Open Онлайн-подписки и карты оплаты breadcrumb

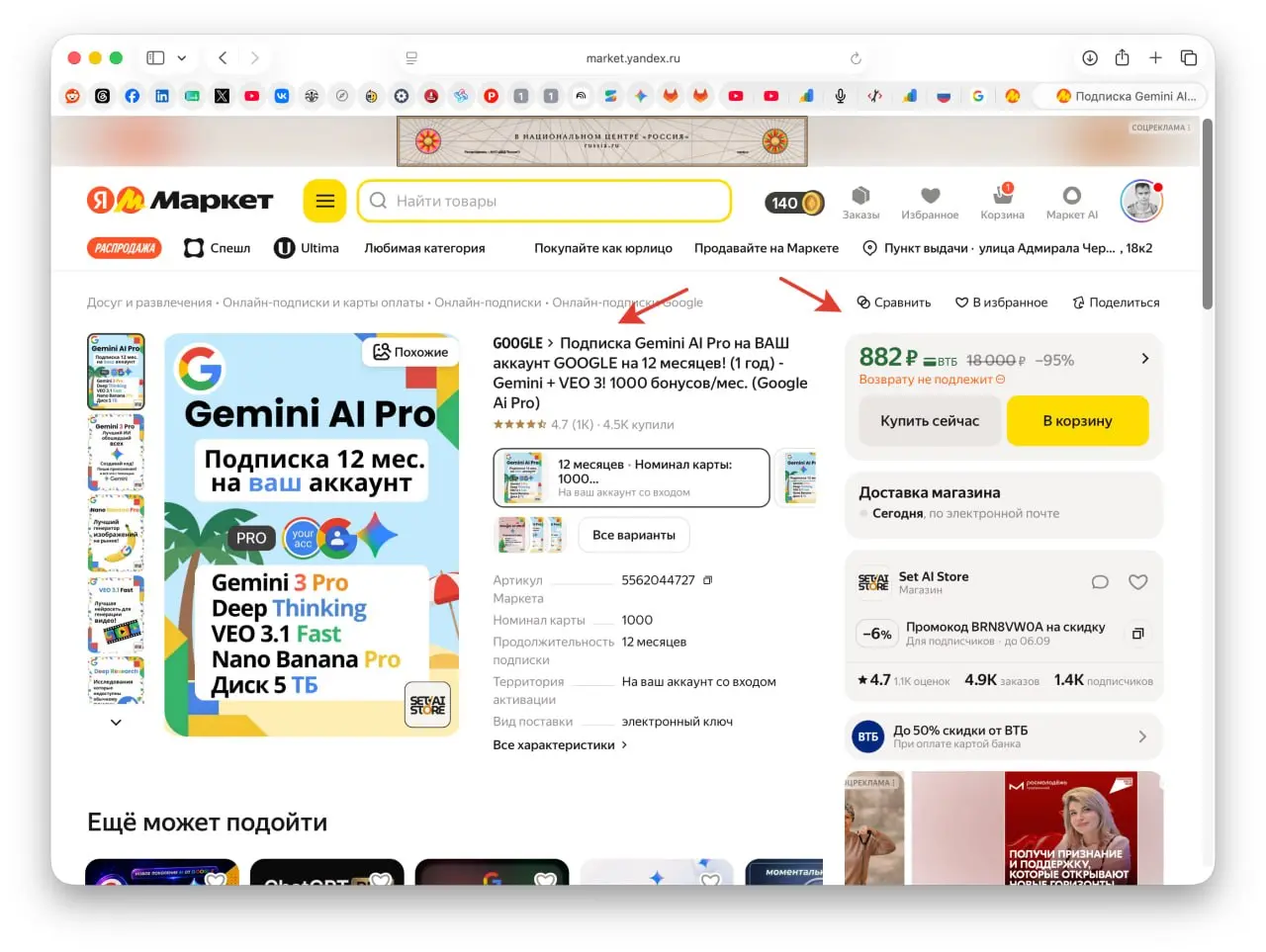(x=323, y=303)
